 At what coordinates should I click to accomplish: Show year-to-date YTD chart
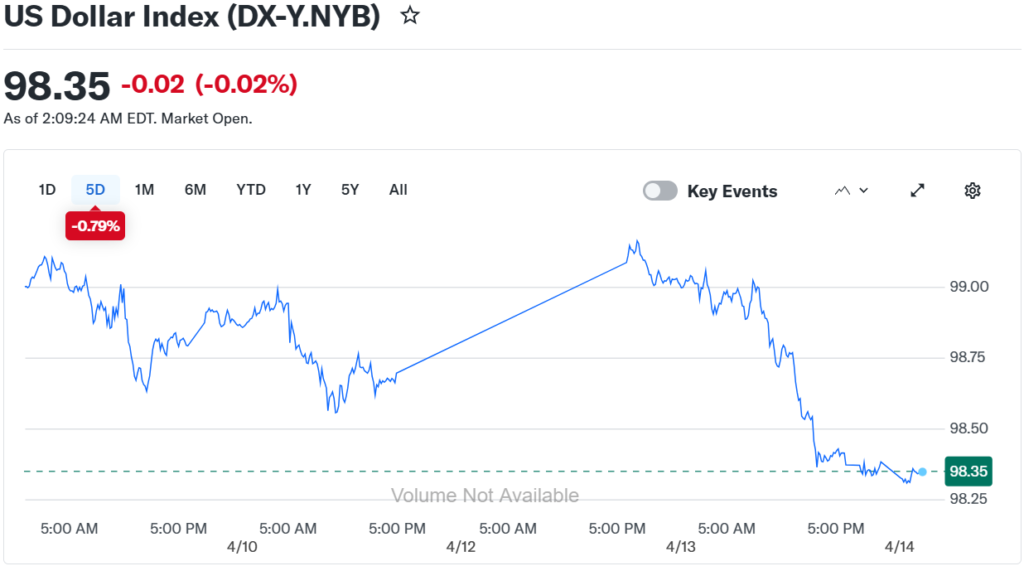(251, 190)
